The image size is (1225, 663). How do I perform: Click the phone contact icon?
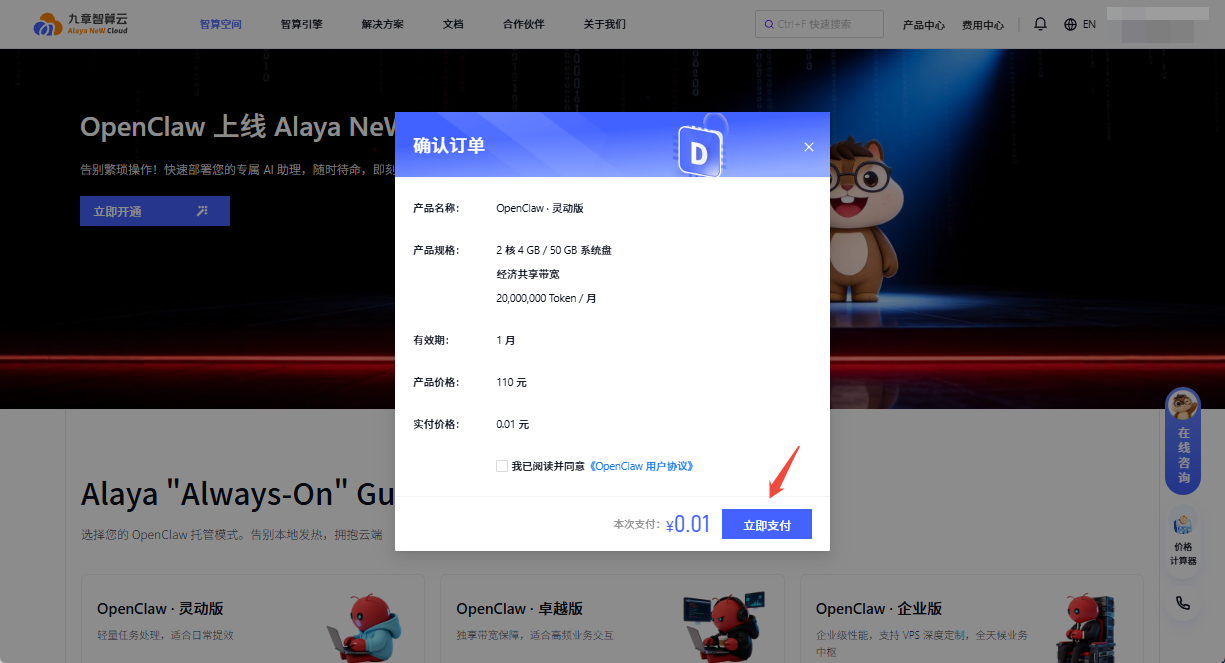(x=1183, y=603)
